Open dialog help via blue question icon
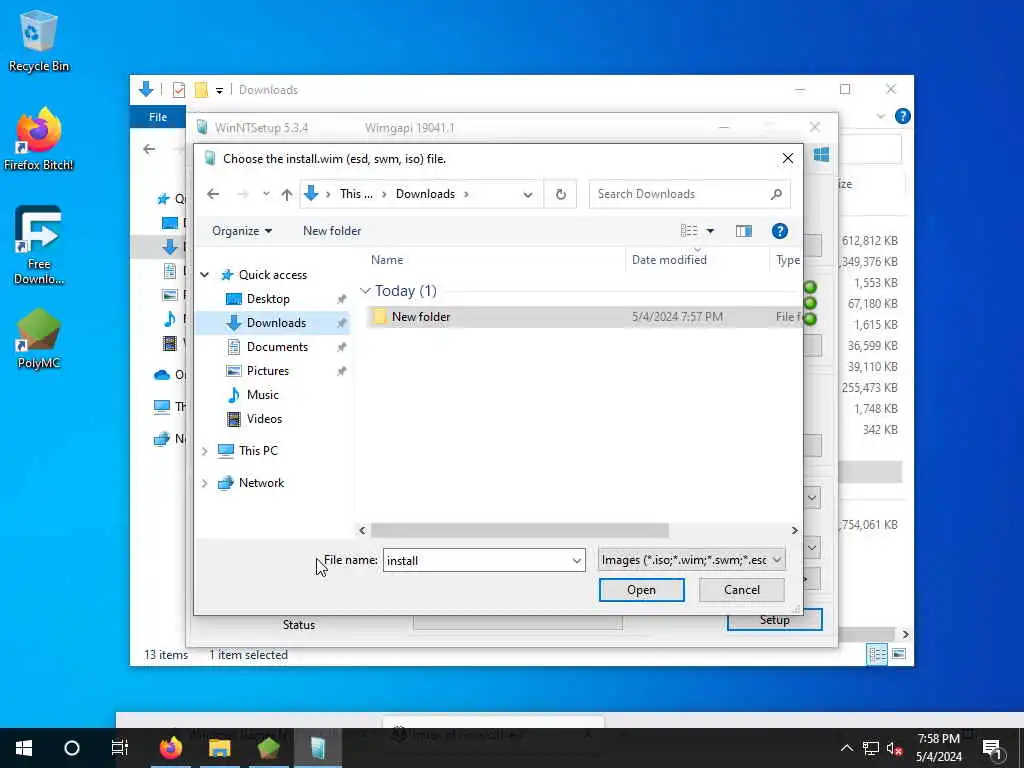The image size is (1024, 768). (x=779, y=231)
